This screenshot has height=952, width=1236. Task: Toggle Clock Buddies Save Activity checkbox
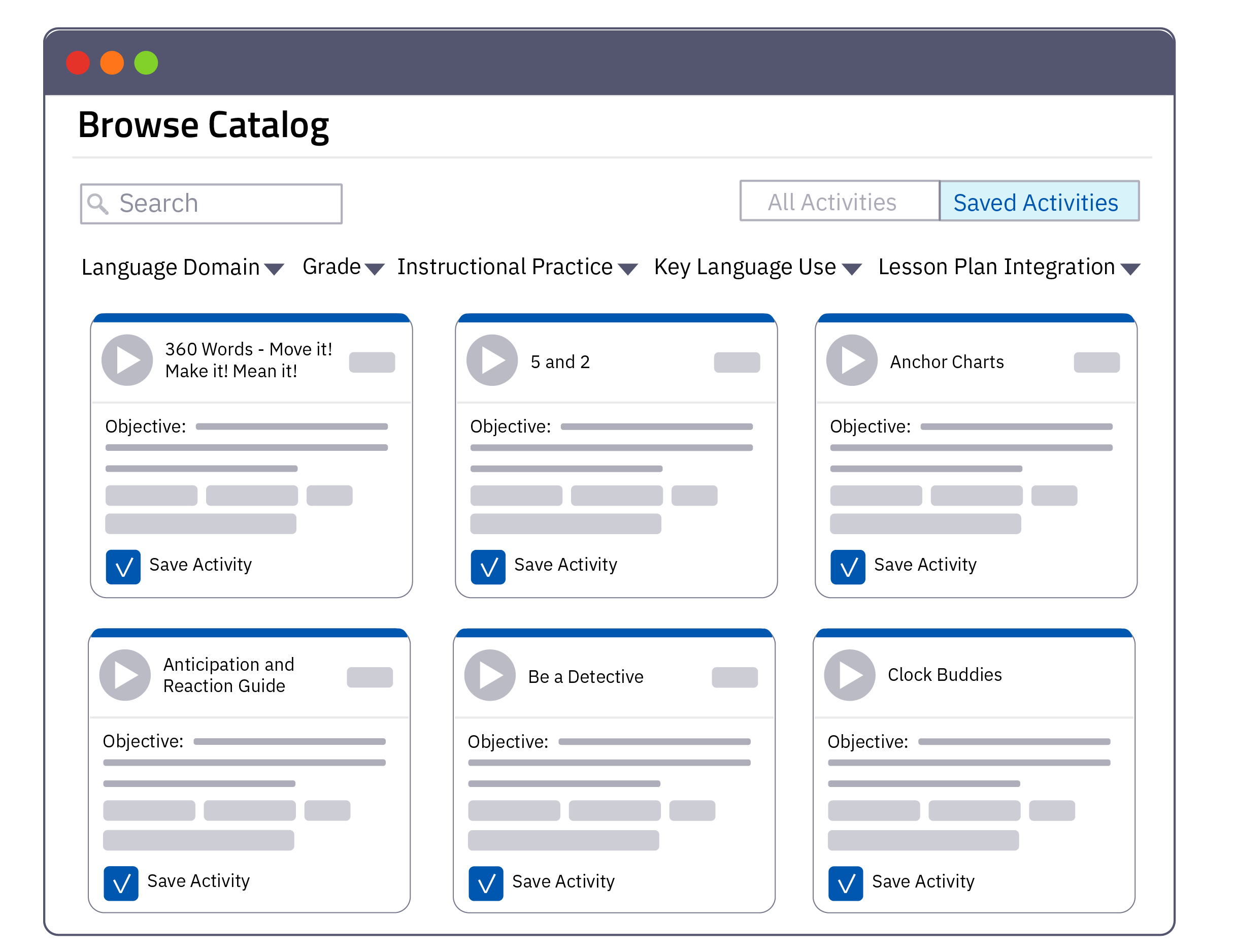click(x=846, y=883)
